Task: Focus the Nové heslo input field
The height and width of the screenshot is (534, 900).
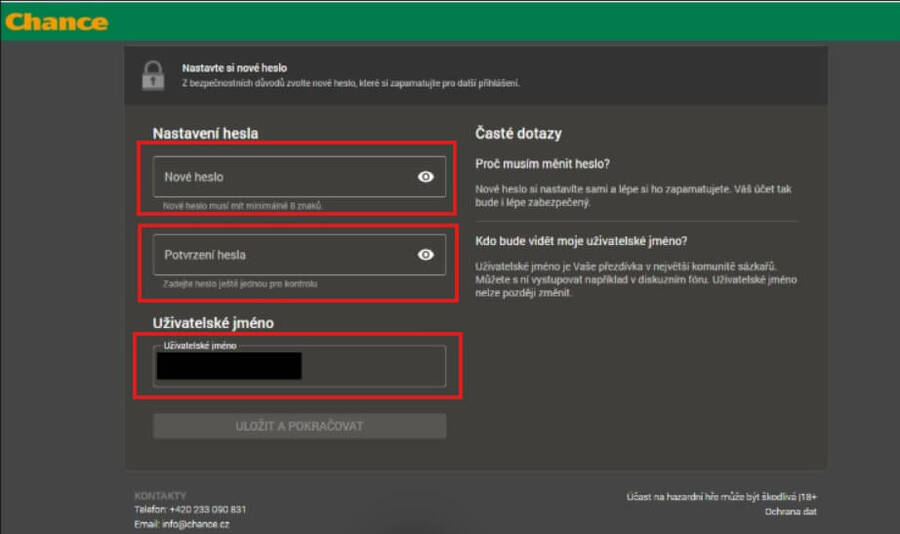Action: (299, 177)
